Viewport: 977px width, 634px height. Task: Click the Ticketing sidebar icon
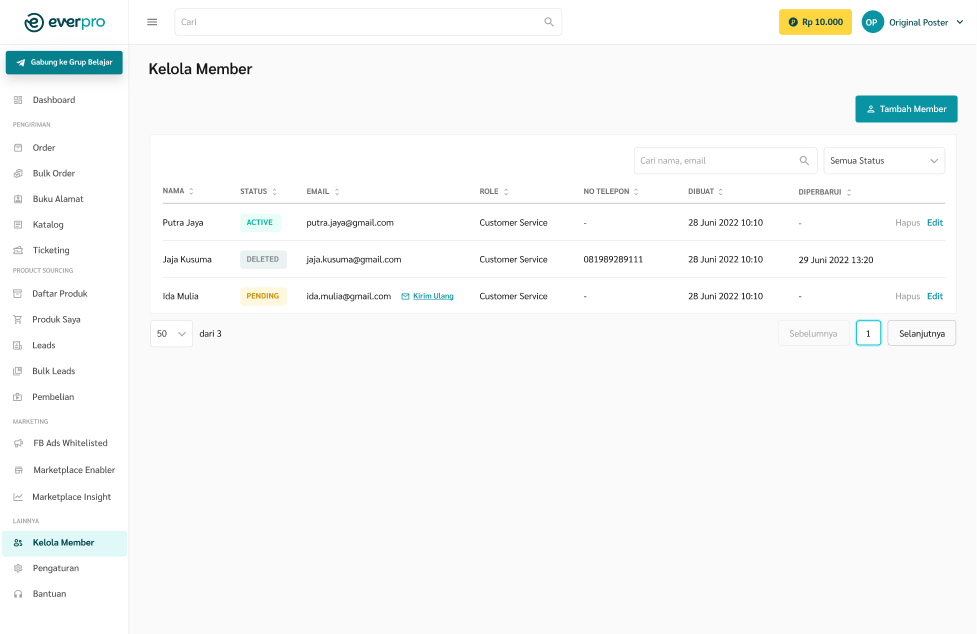pyautogui.click(x=18, y=250)
